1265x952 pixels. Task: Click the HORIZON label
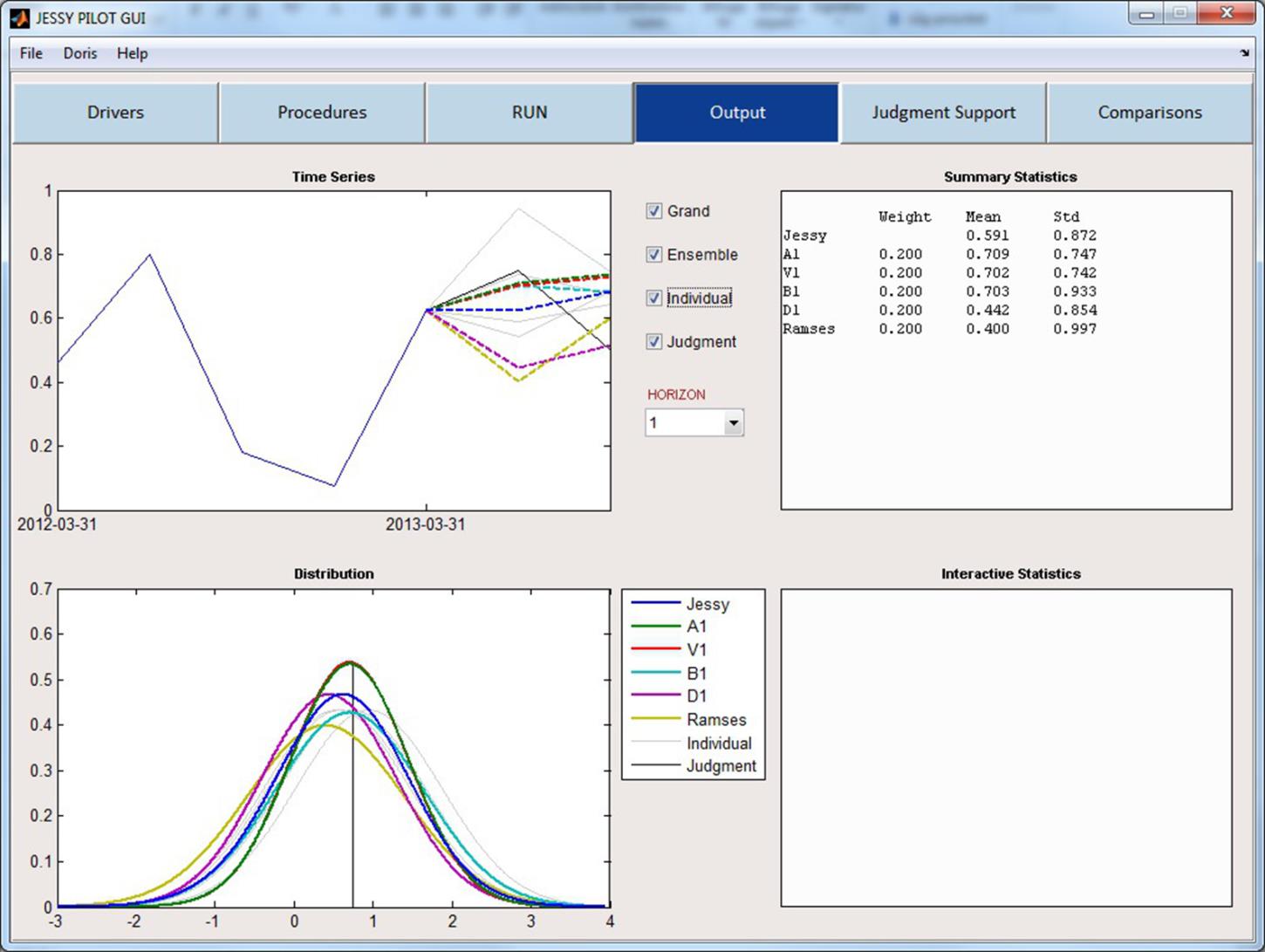(676, 395)
